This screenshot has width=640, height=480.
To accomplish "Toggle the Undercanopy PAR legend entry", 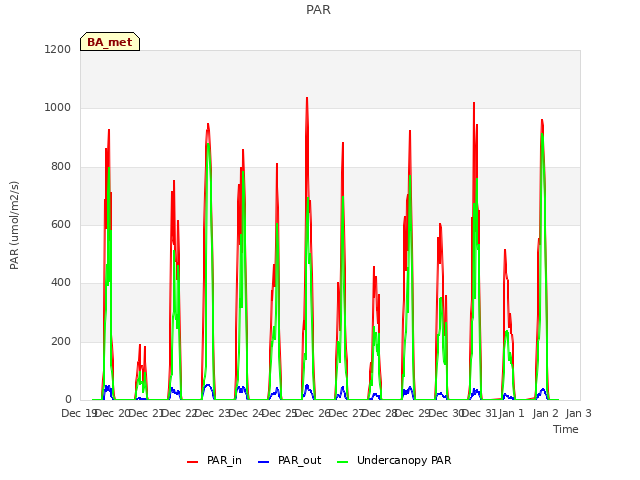I will 394,460.
